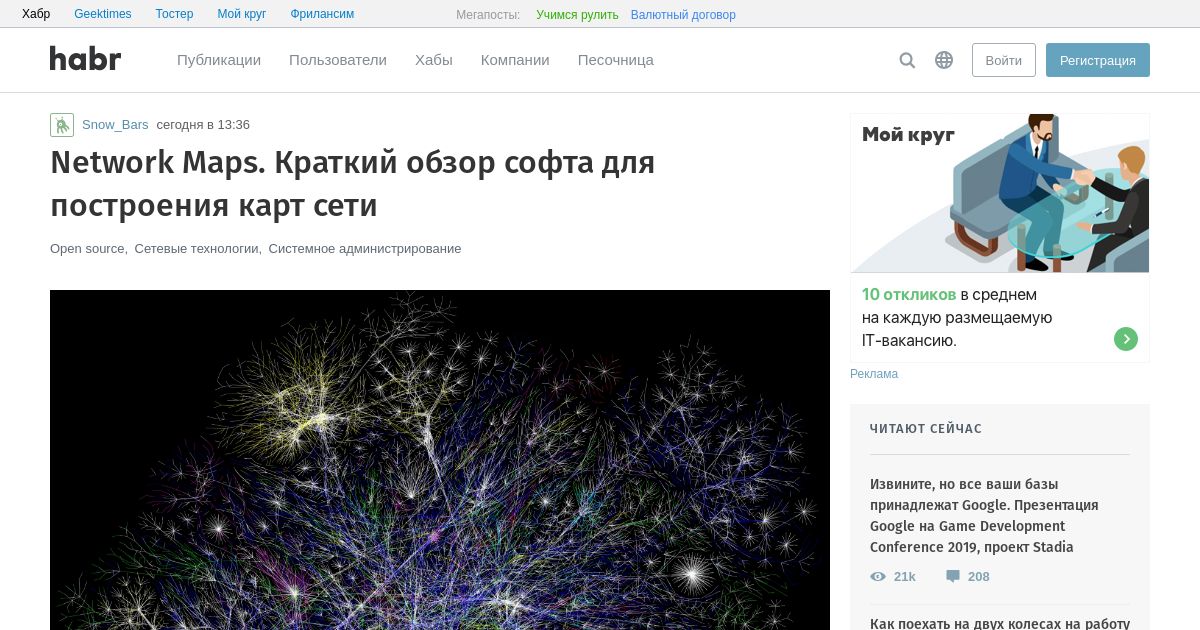Image resolution: width=1200 pixels, height=630 pixels.
Task: Open Хабы section
Action: click(x=434, y=60)
